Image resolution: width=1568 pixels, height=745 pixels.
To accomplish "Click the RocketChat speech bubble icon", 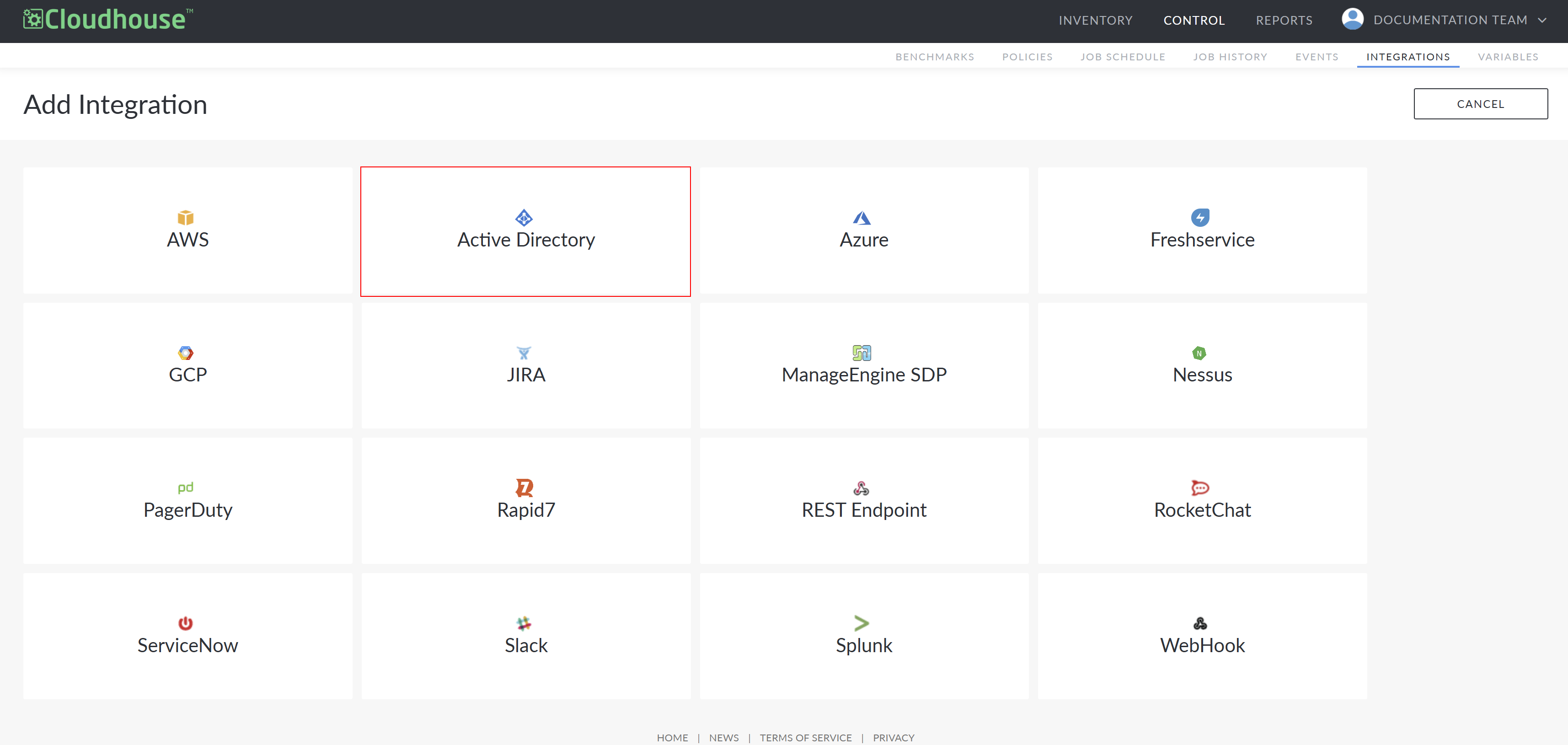I will pos(1200,488).
